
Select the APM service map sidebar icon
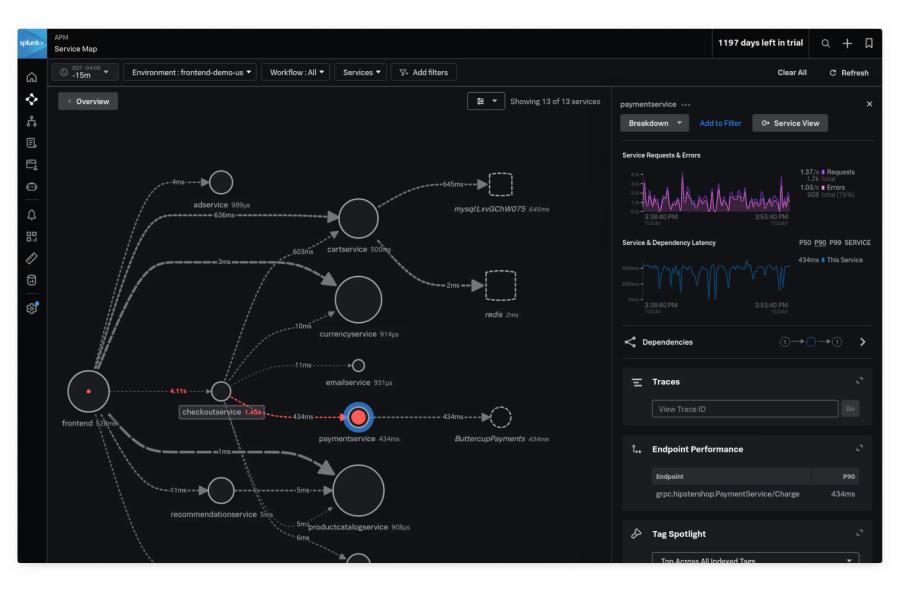(x=32, y=99)
